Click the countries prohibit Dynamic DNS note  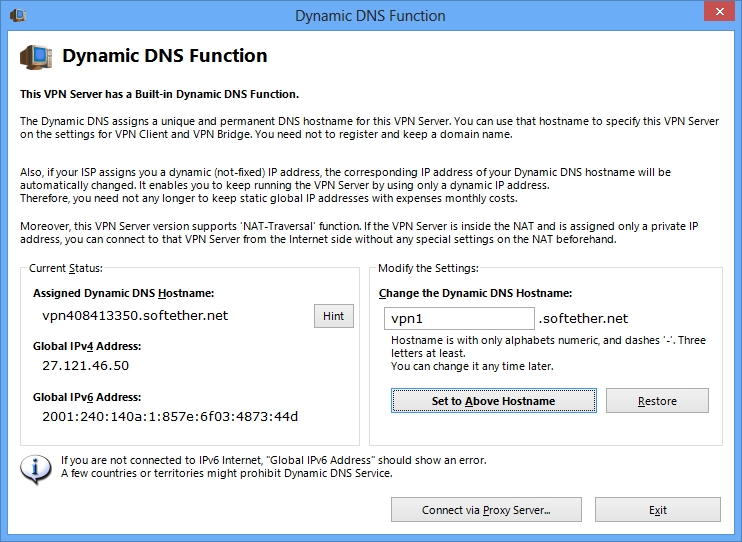coord(227,473)
